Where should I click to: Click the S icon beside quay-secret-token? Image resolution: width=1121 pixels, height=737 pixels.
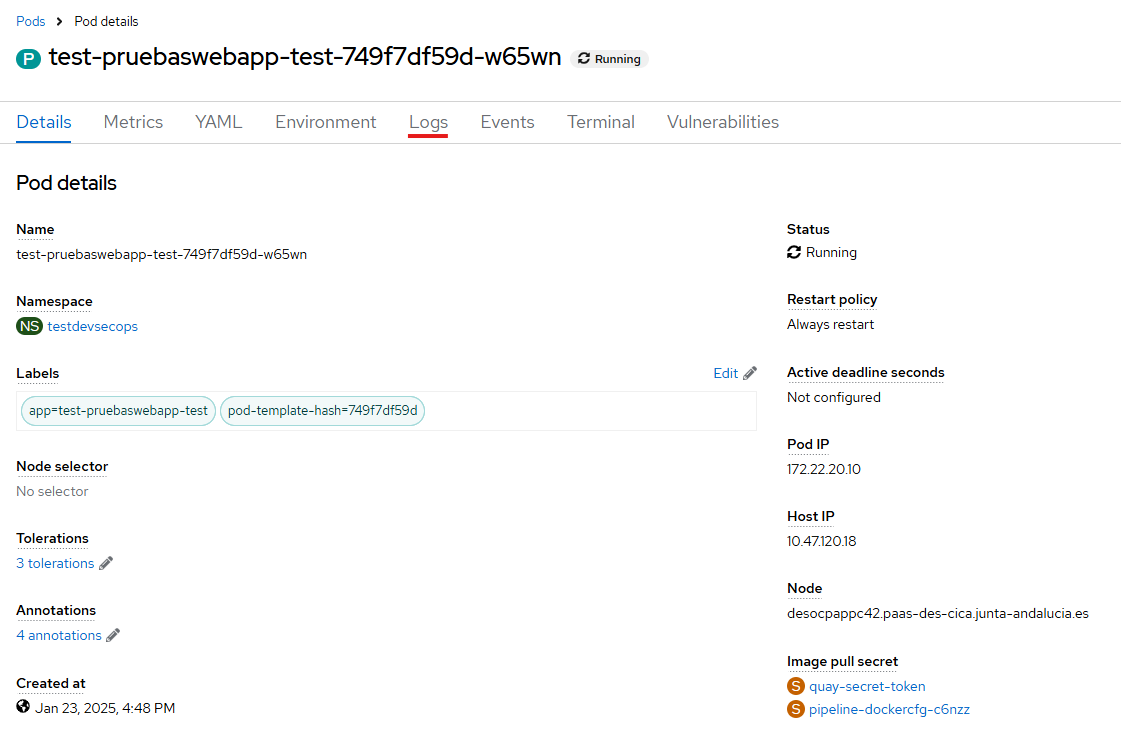pyautogui.click(x=796, y=686)
